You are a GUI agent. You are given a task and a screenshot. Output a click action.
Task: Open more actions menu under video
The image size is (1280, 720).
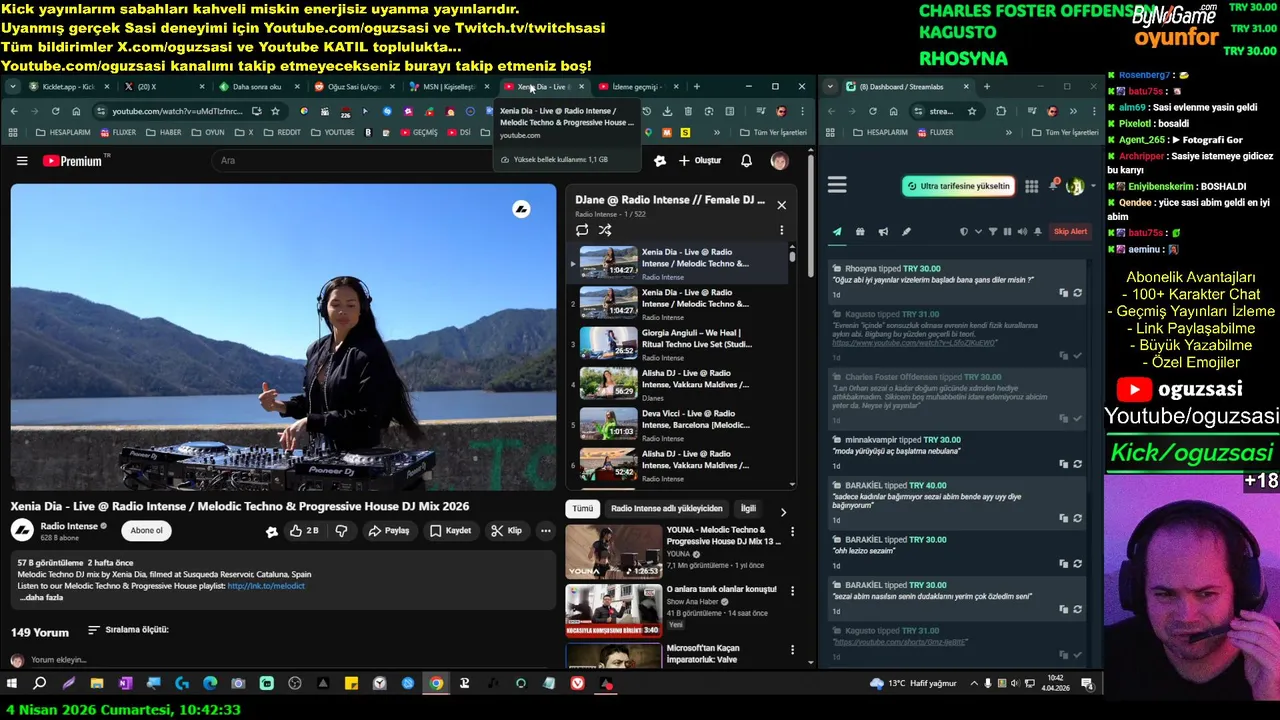coord(545,531)
